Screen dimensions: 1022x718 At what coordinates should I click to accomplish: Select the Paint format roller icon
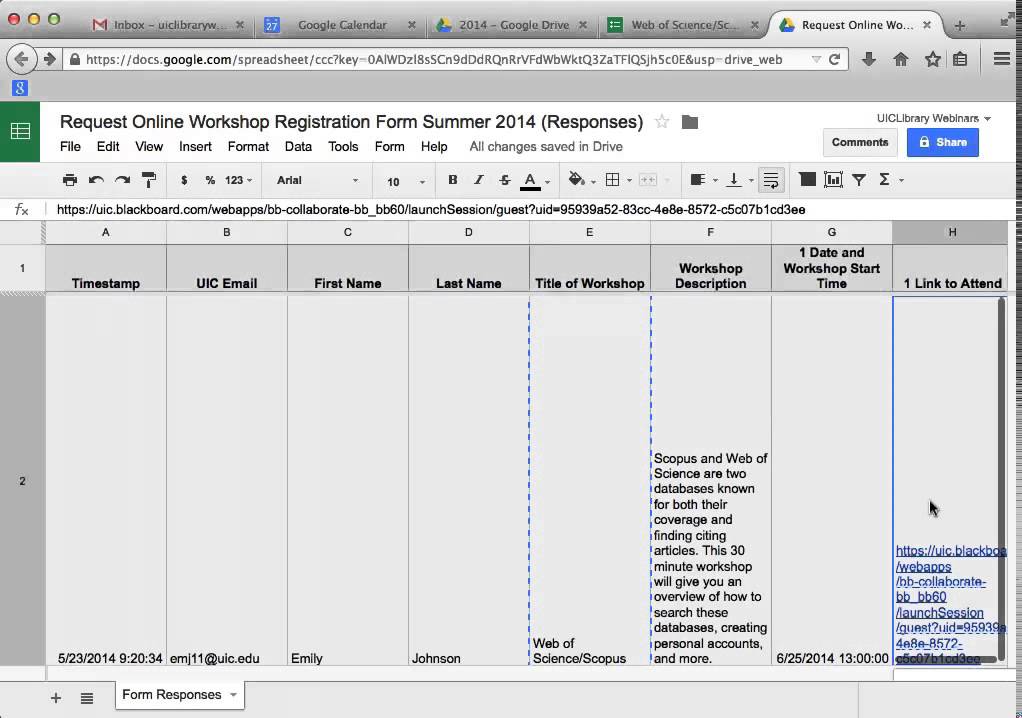[x=149, y=180]
